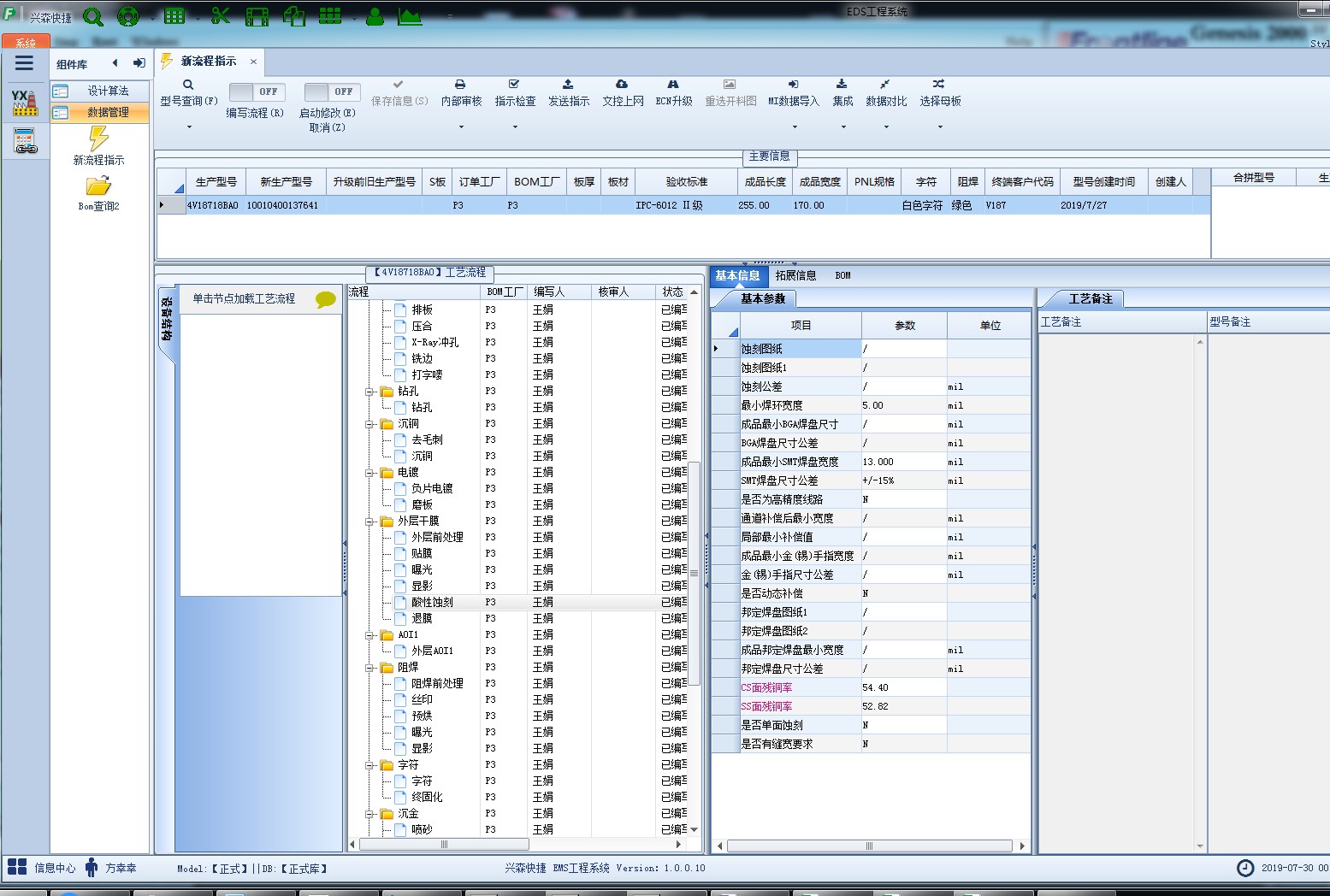Viewport: 1330px width, 896px height.
Task: Toggle the 编写流程(R) OFF switch
Action: [x=257, y=91]
